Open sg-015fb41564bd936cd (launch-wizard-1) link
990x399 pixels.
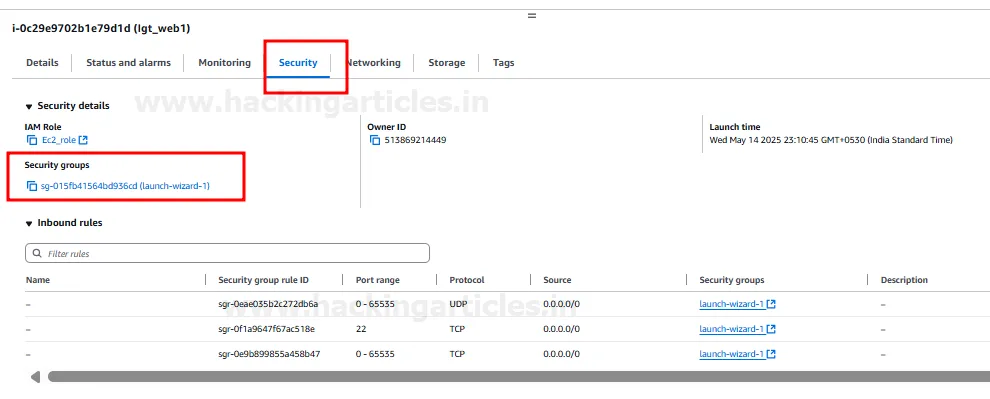[x=125, y=186]
